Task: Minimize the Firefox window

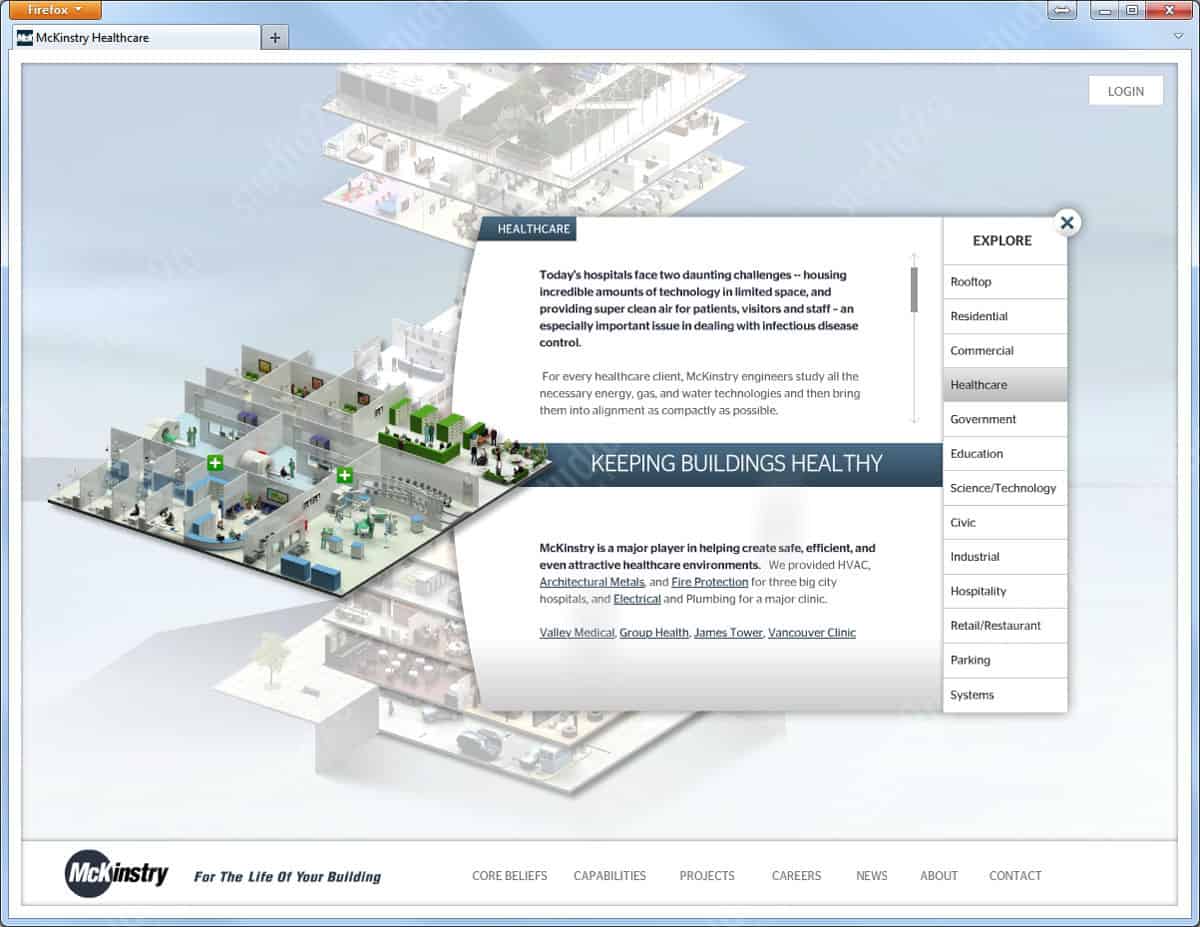Action: click(x=1105, y=10)
